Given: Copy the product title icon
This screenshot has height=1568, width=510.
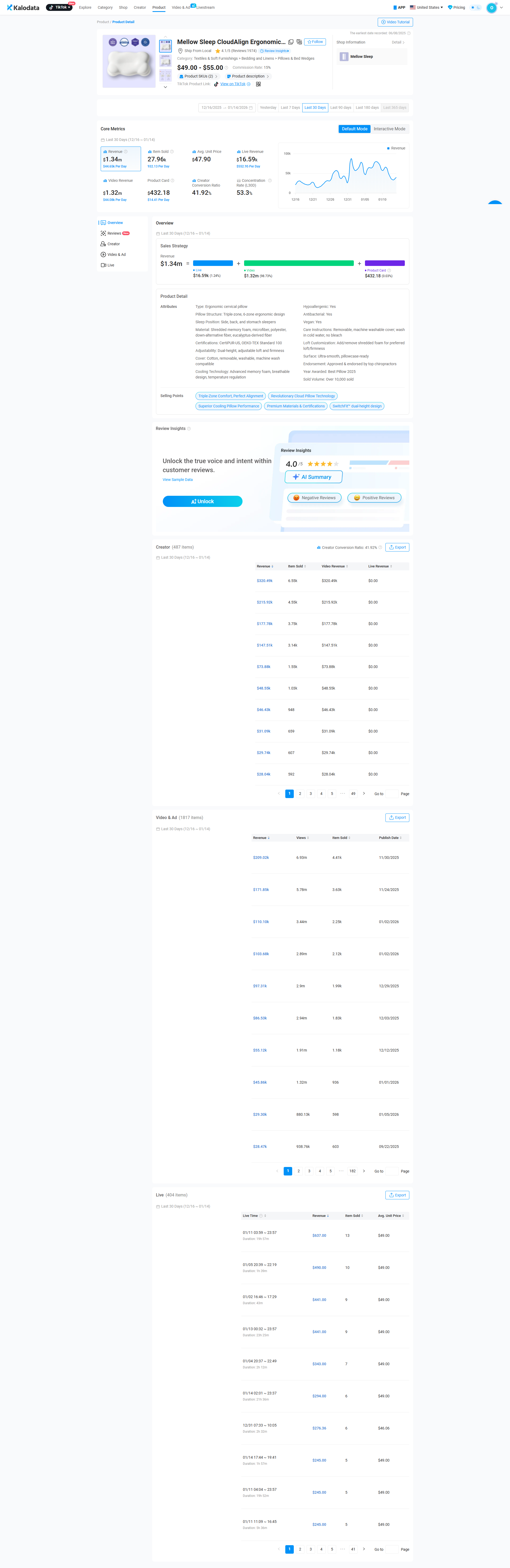Looking at the screenshot, I should pos(291,42).
